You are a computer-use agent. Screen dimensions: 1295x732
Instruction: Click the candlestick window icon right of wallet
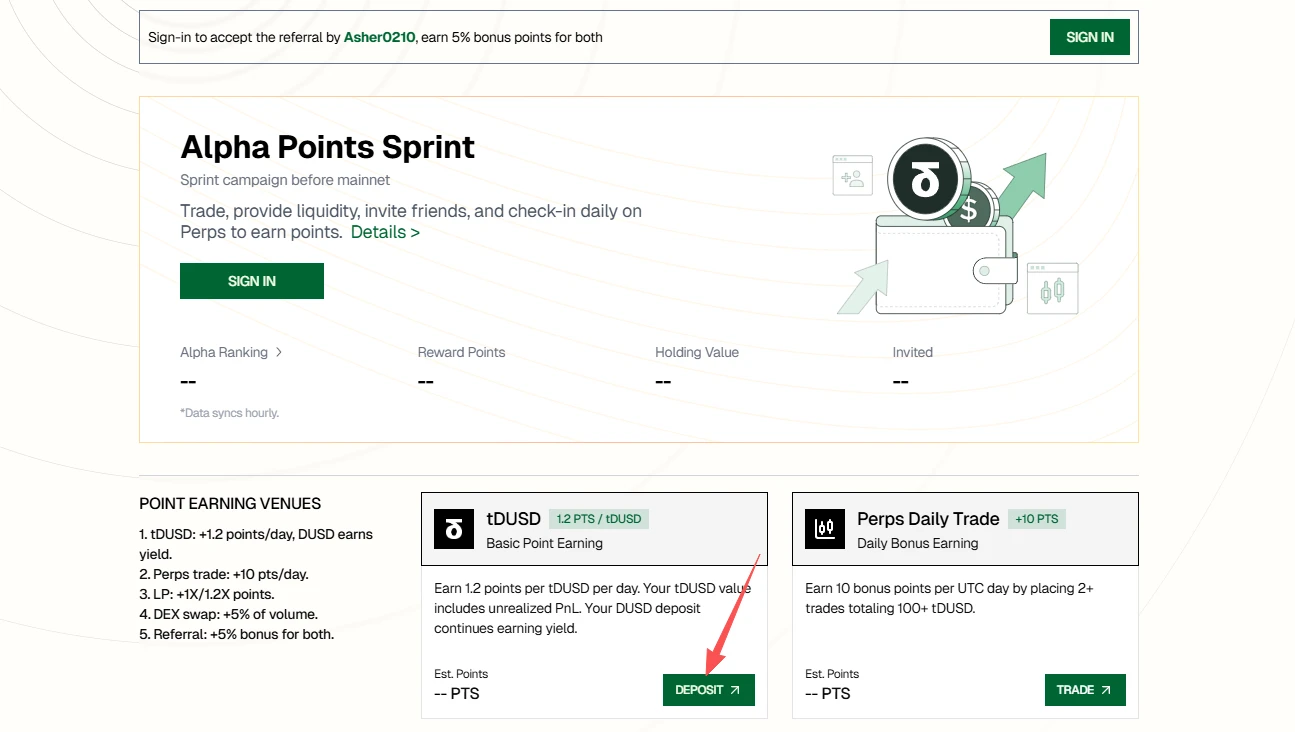click(1052, 289)
